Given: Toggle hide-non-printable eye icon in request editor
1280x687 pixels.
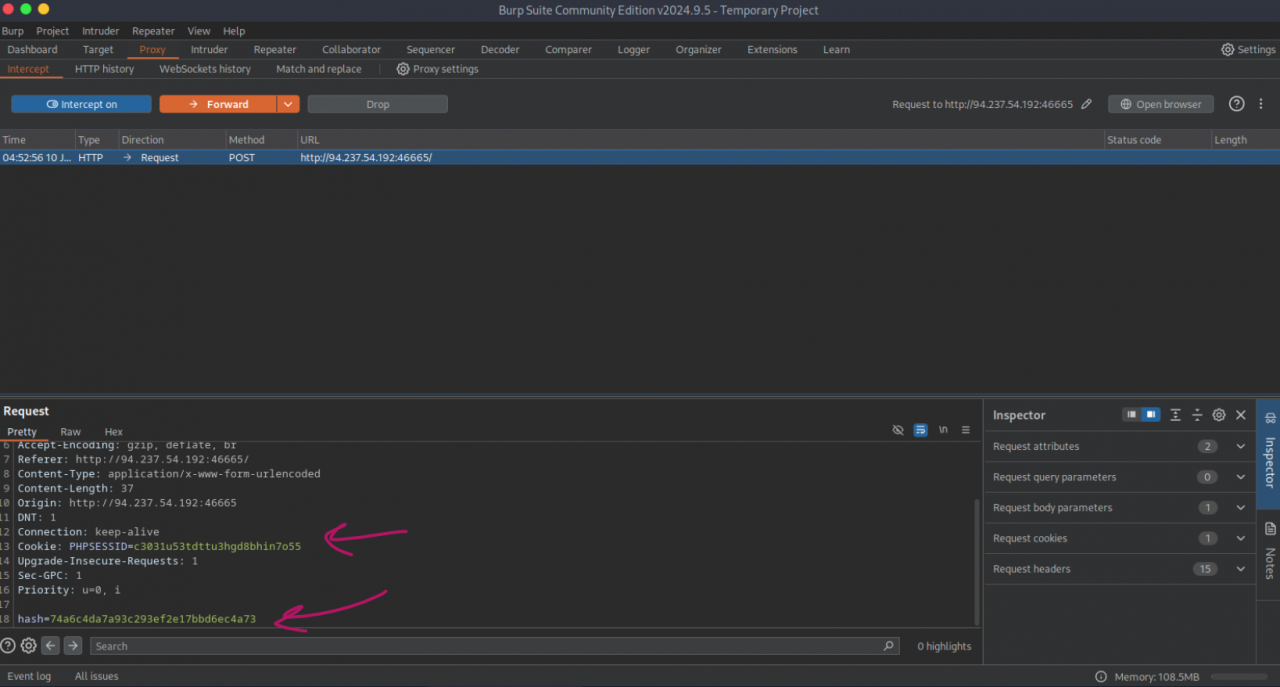Looking at the screenshot, I should pyautogui.click(x=898, y=430).
